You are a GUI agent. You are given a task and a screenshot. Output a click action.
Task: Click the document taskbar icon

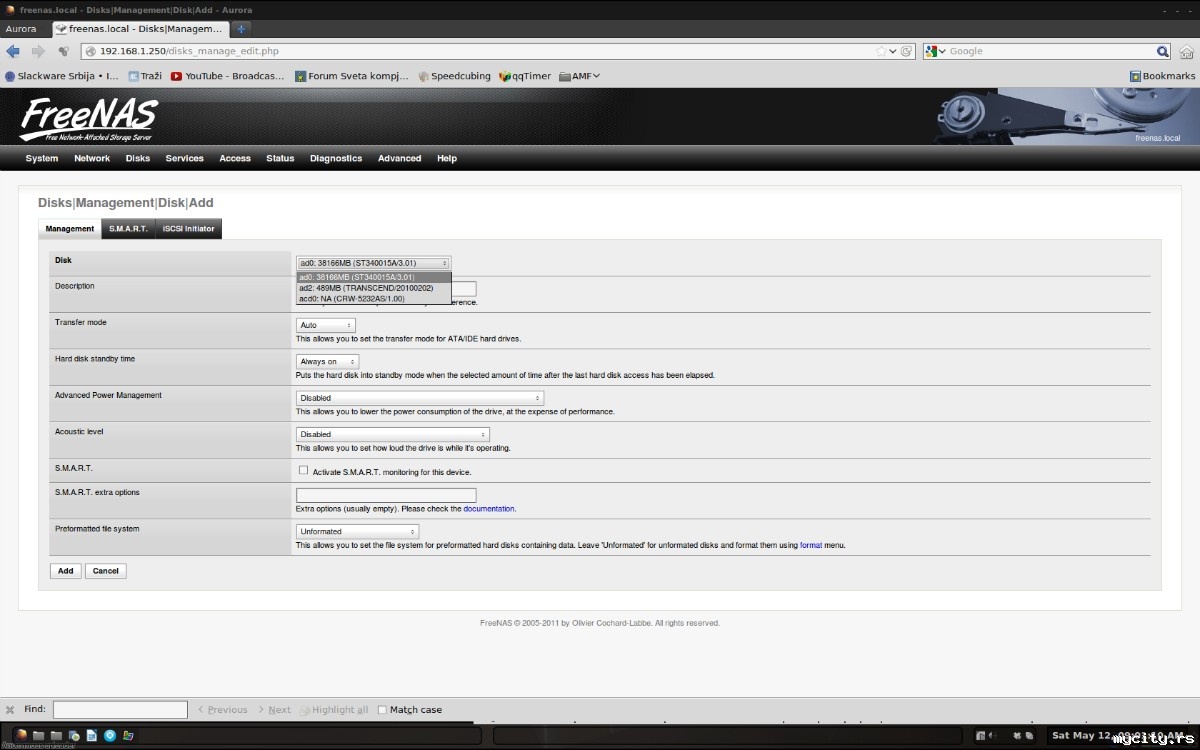pyautogui.click(x=92, y=735)
